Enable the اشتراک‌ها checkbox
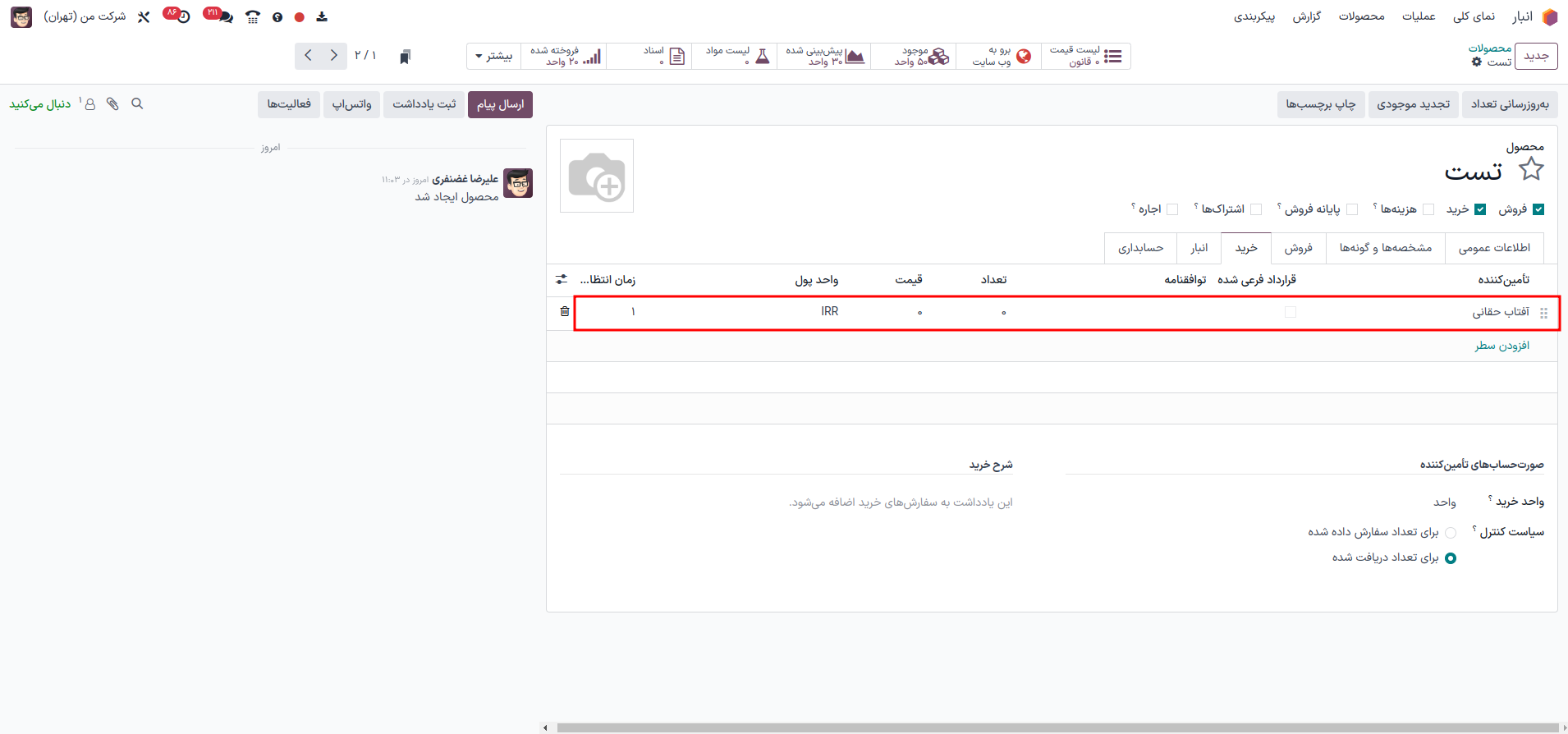 pyautogui.click(x=1256, y=209)
